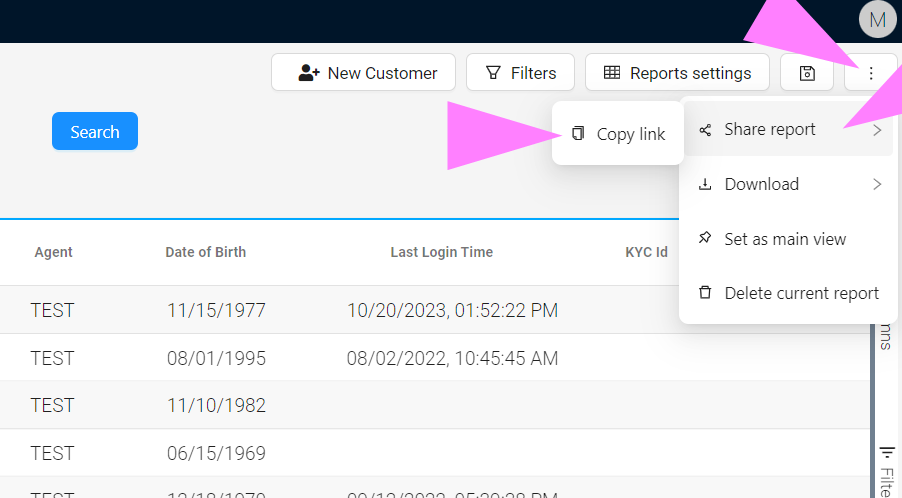Click the save report disk icon
This screenshot has width=902, height=498.
(x=807, y=73)
